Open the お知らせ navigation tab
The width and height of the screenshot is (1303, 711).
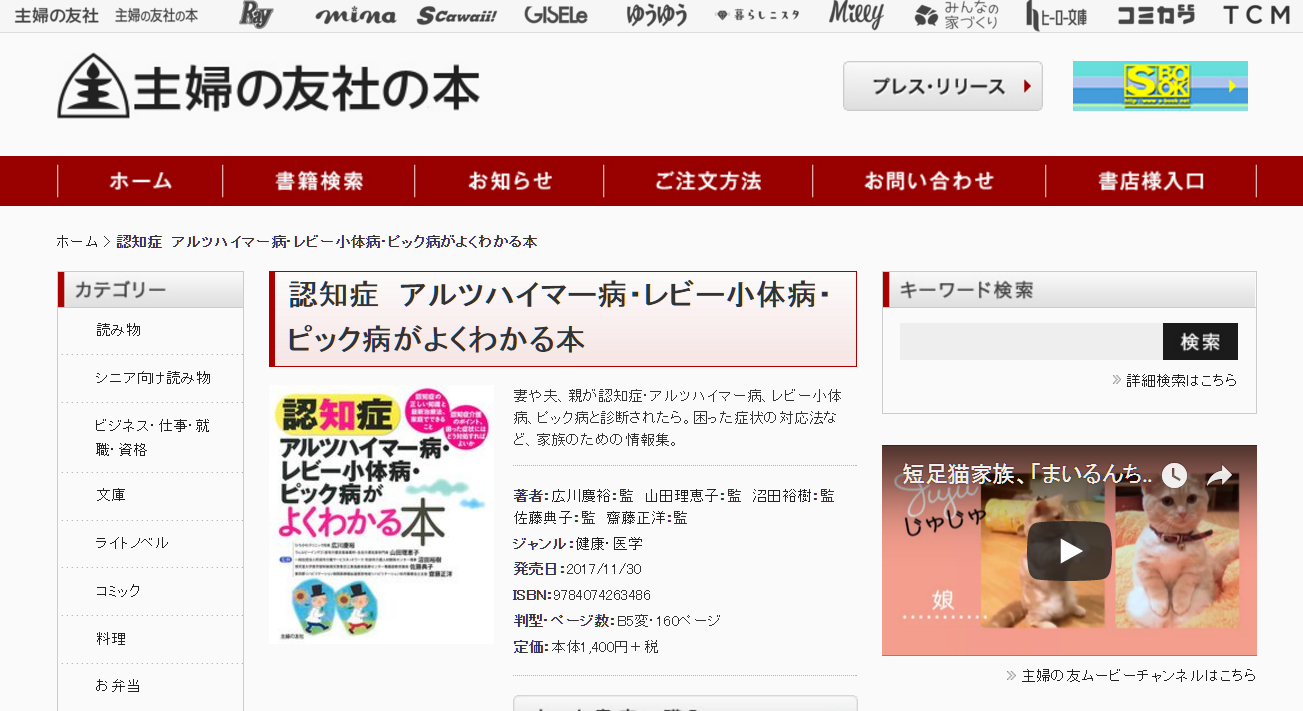click(x=510, y=181)
